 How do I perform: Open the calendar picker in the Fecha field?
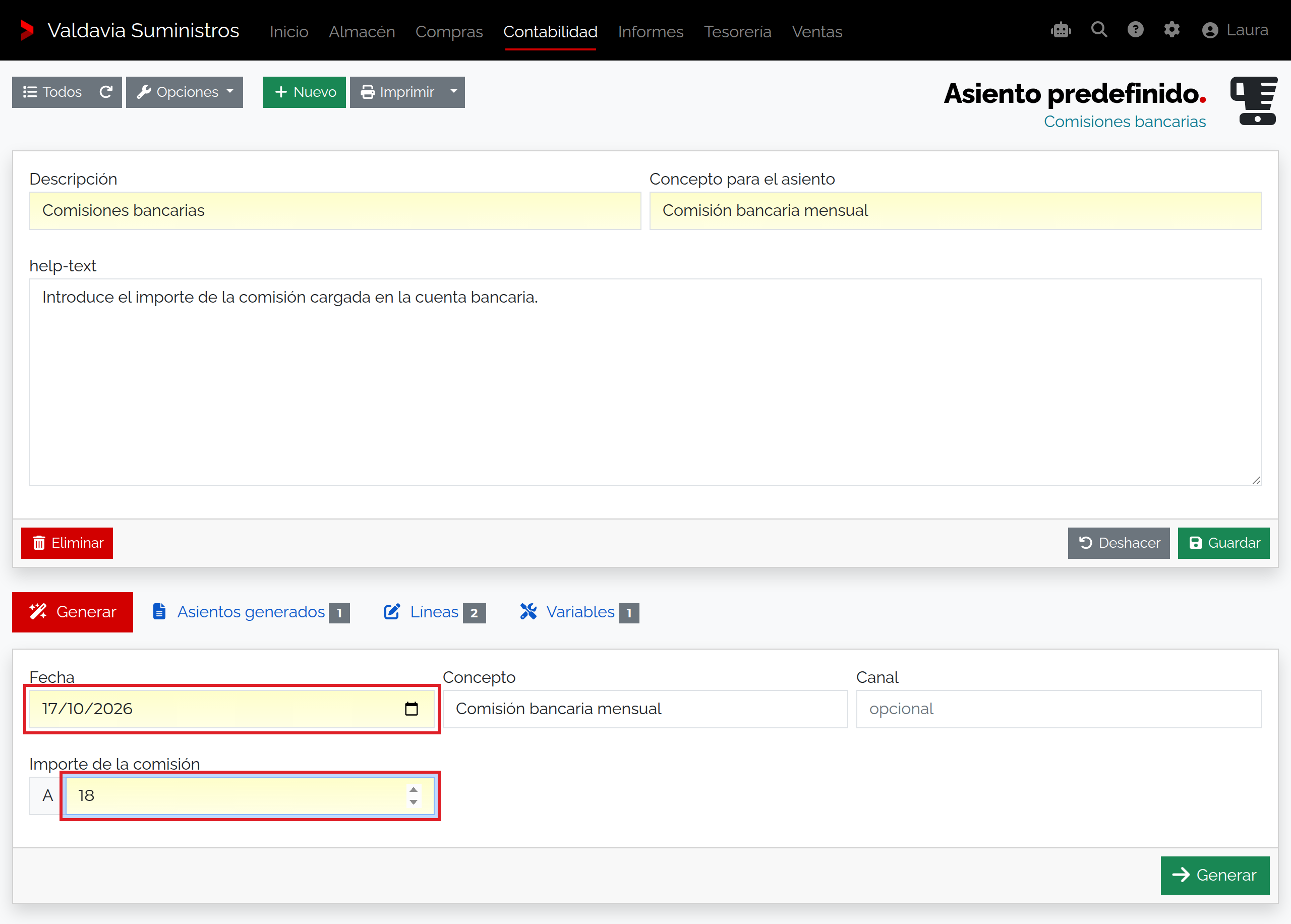(411, 708)
